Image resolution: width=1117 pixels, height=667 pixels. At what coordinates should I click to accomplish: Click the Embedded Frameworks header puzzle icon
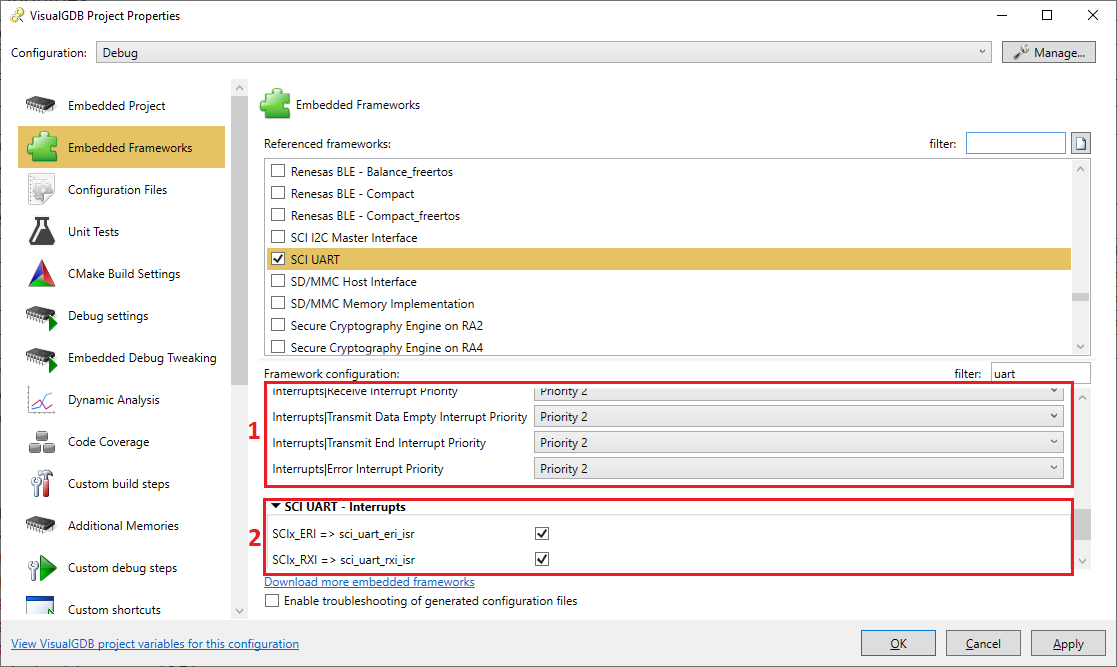[x=275, y=104]
